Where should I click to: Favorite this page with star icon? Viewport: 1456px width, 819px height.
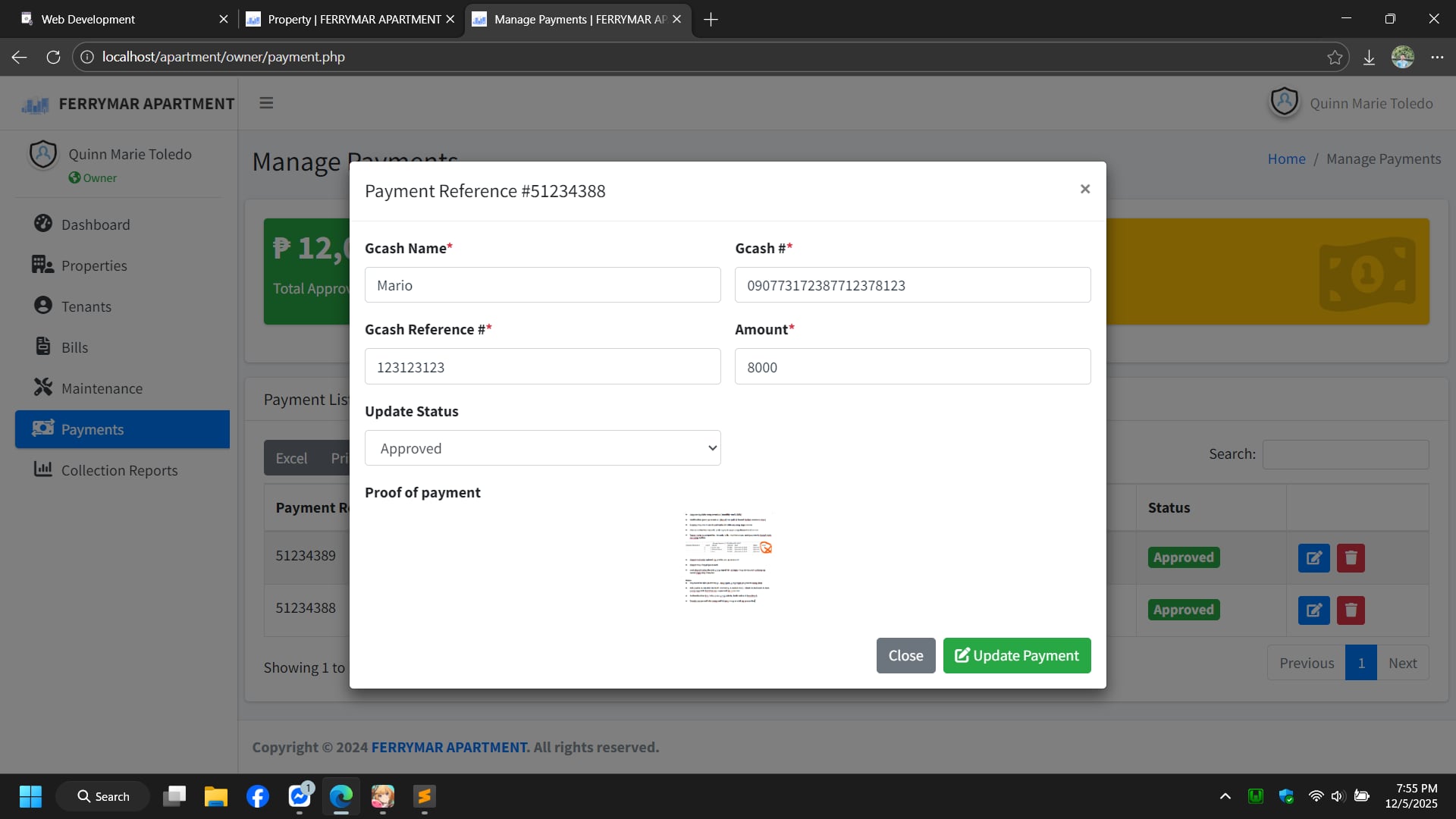pos(1335,58)
